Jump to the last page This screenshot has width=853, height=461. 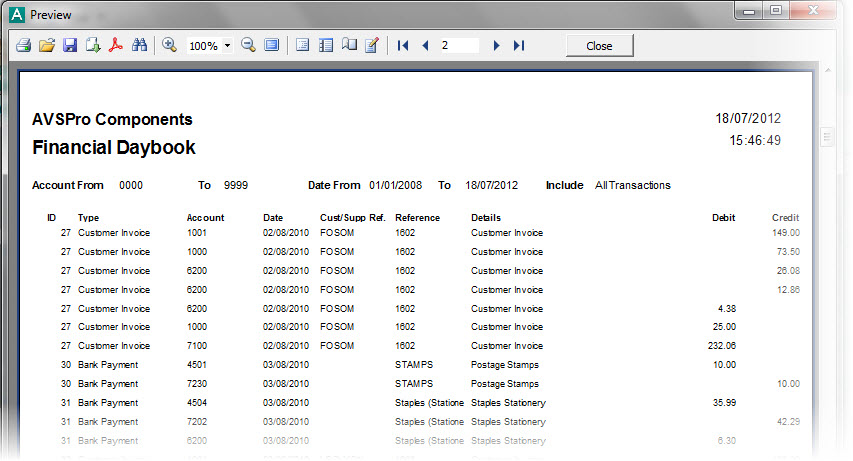point(519,46)
